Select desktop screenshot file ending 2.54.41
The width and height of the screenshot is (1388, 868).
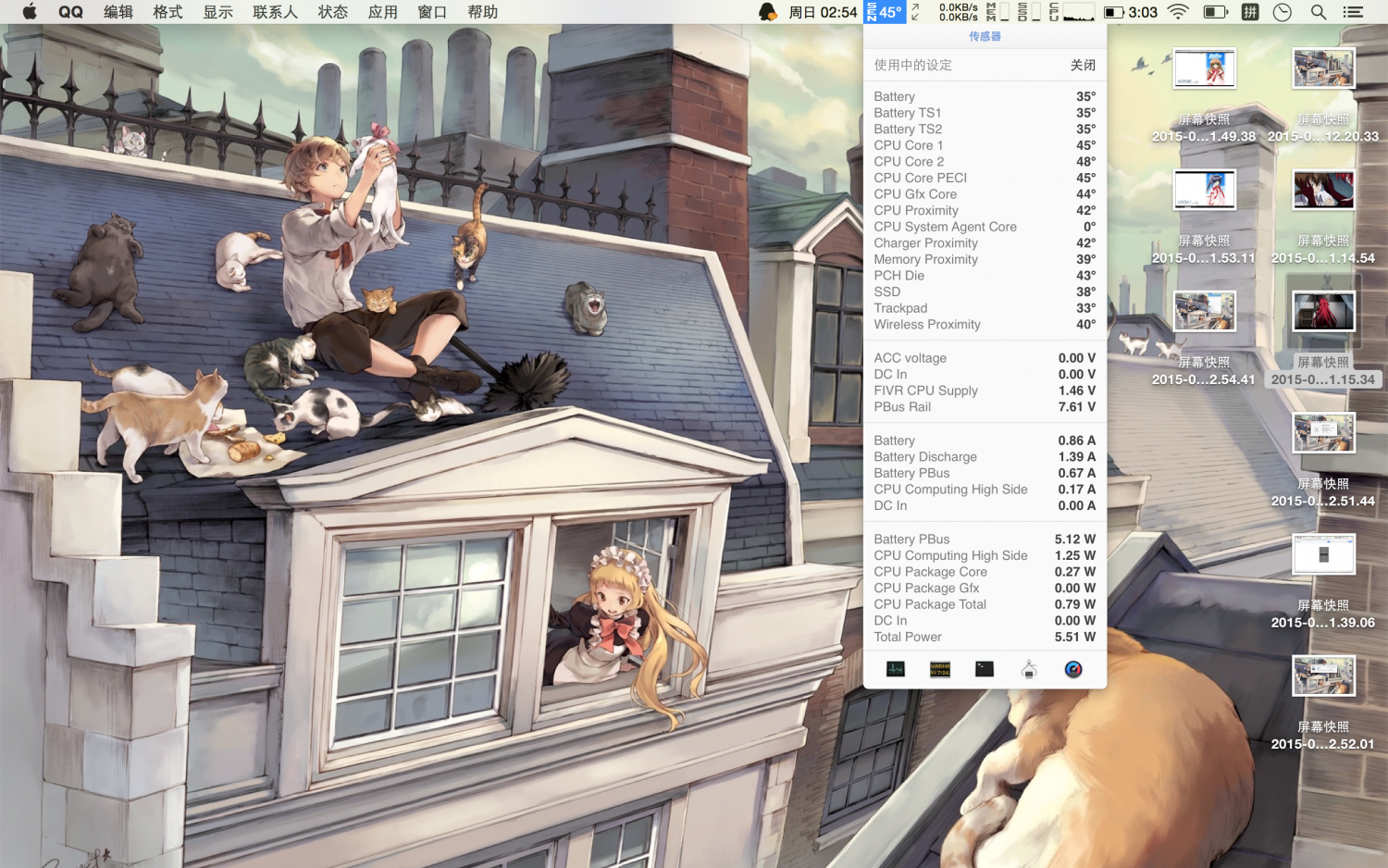click(x=1204, y=339)
